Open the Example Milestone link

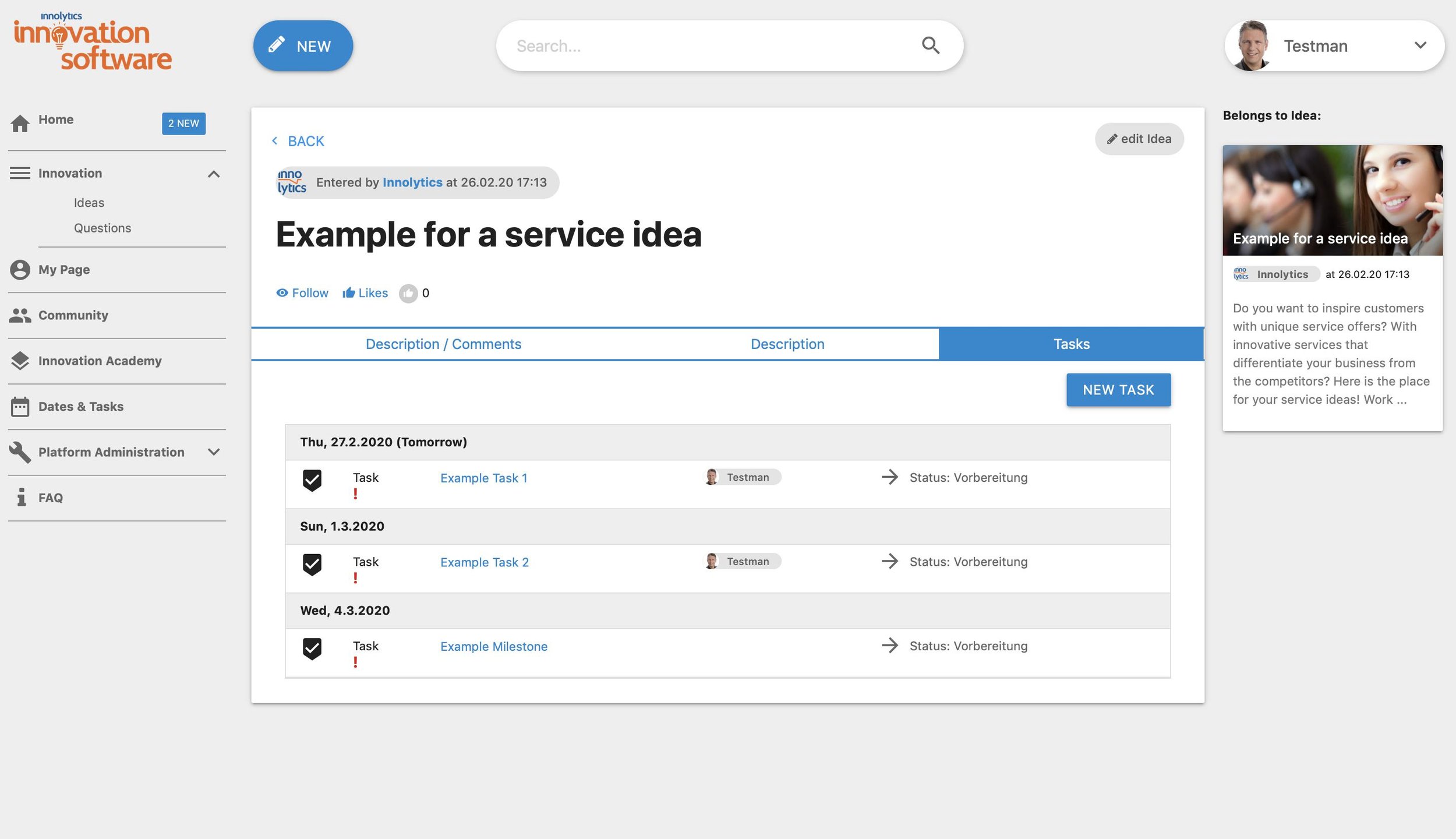pos(493,646)
